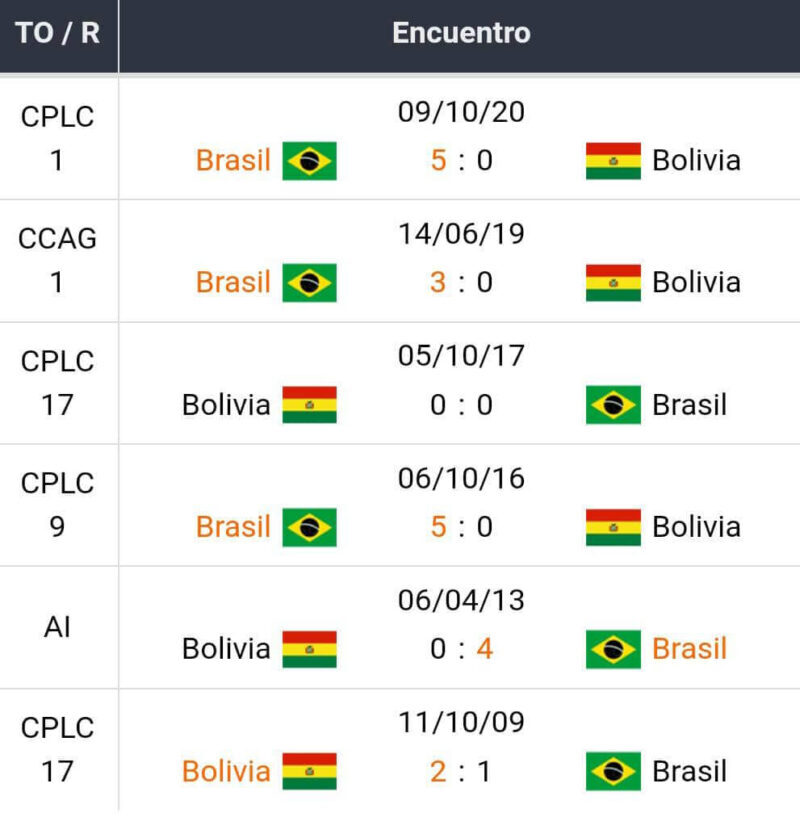Click Brazil flag in 11/10/09 match

coord(613,771)
